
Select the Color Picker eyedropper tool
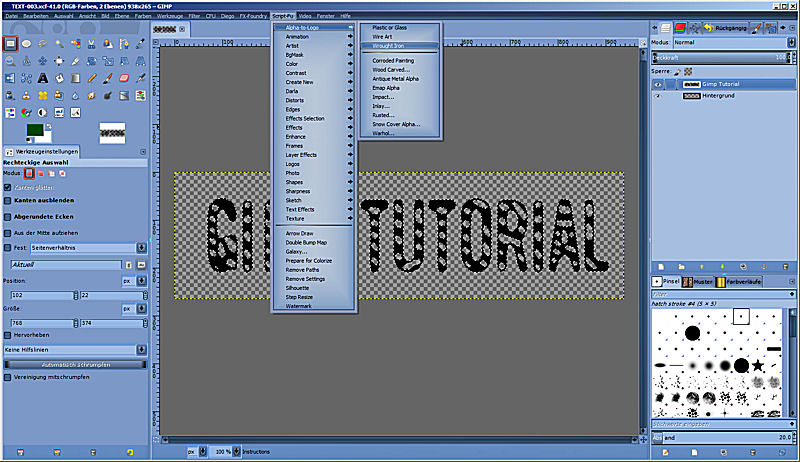pyautogui.click(x=140, y=44)
